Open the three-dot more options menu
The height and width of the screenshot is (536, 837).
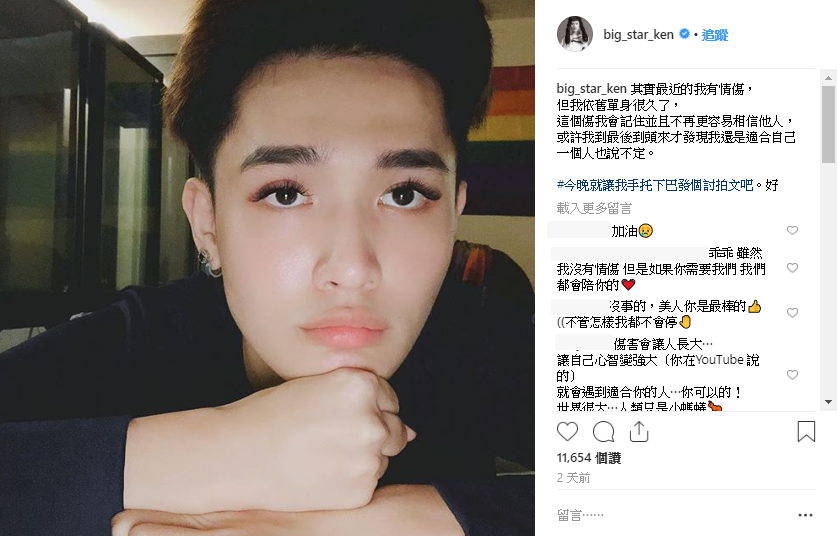805,515
